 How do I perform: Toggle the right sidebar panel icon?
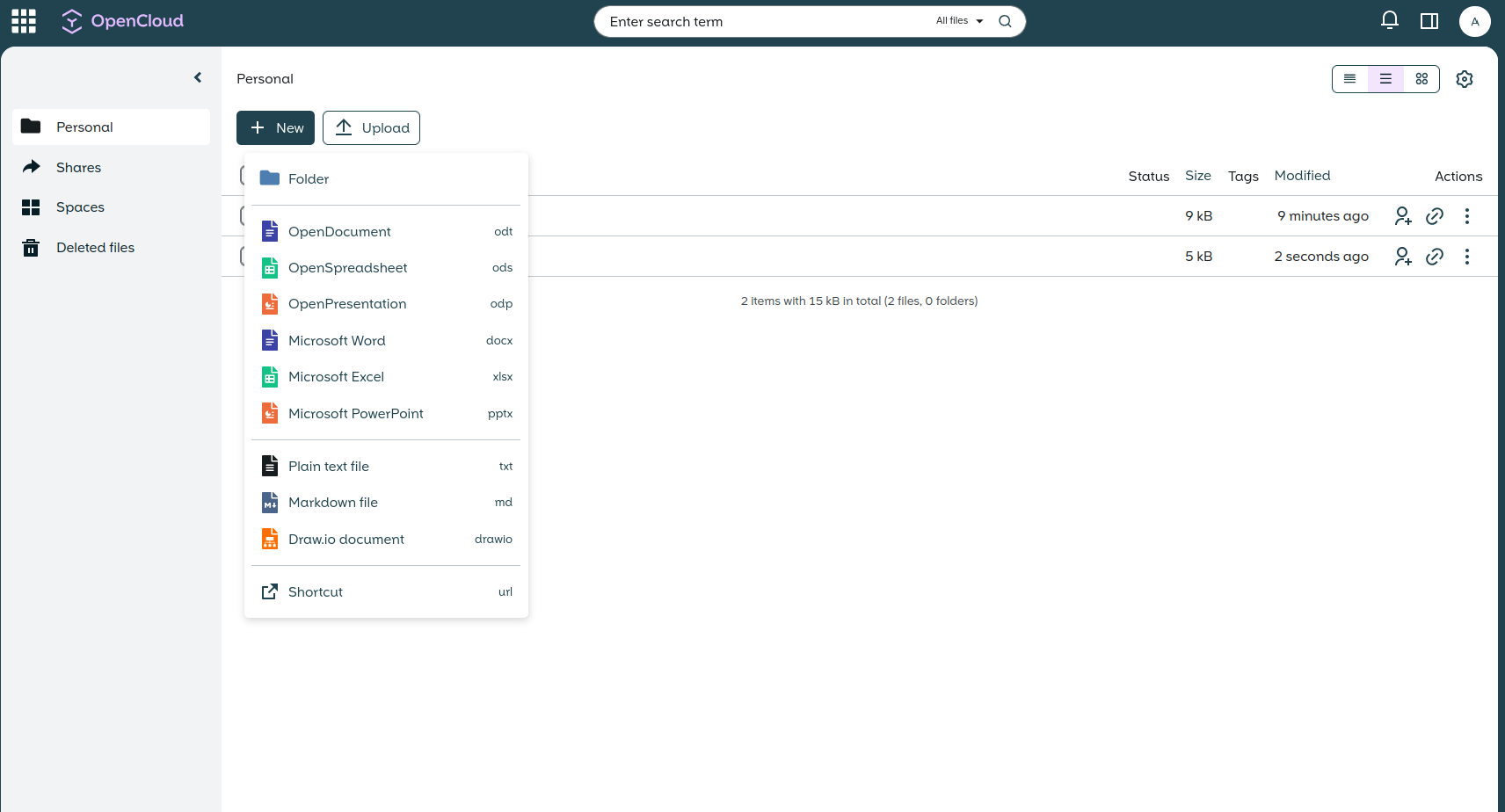pos(1429,21)
